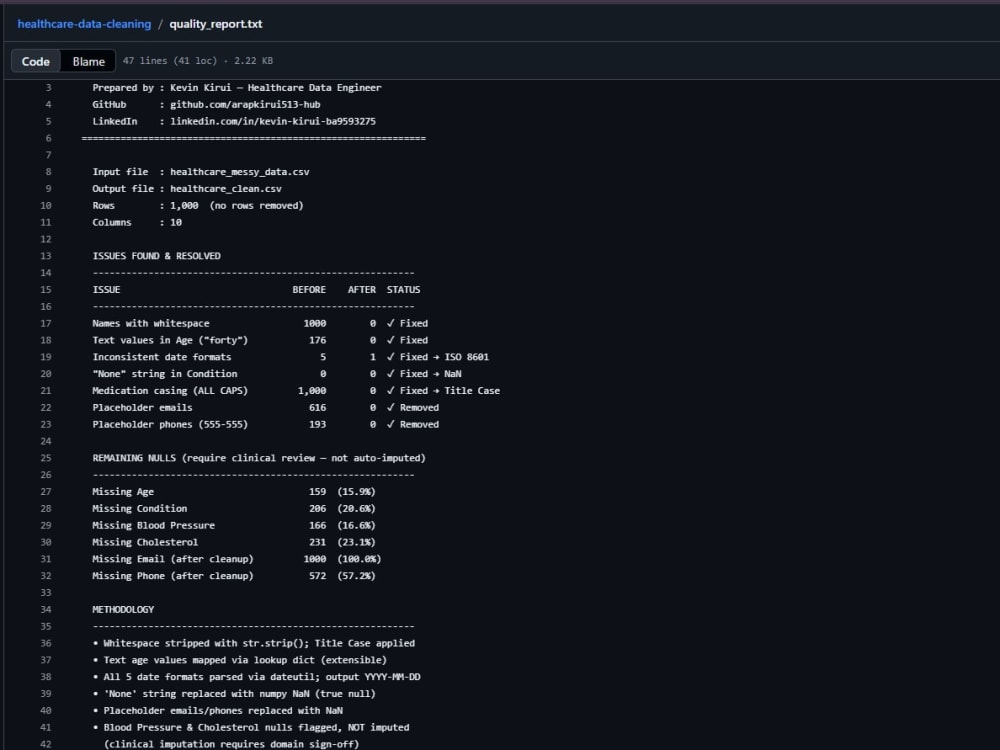Screen dimensions: 1000x750
Task: Click 'Names with whitespace' row
Action: 260,323
